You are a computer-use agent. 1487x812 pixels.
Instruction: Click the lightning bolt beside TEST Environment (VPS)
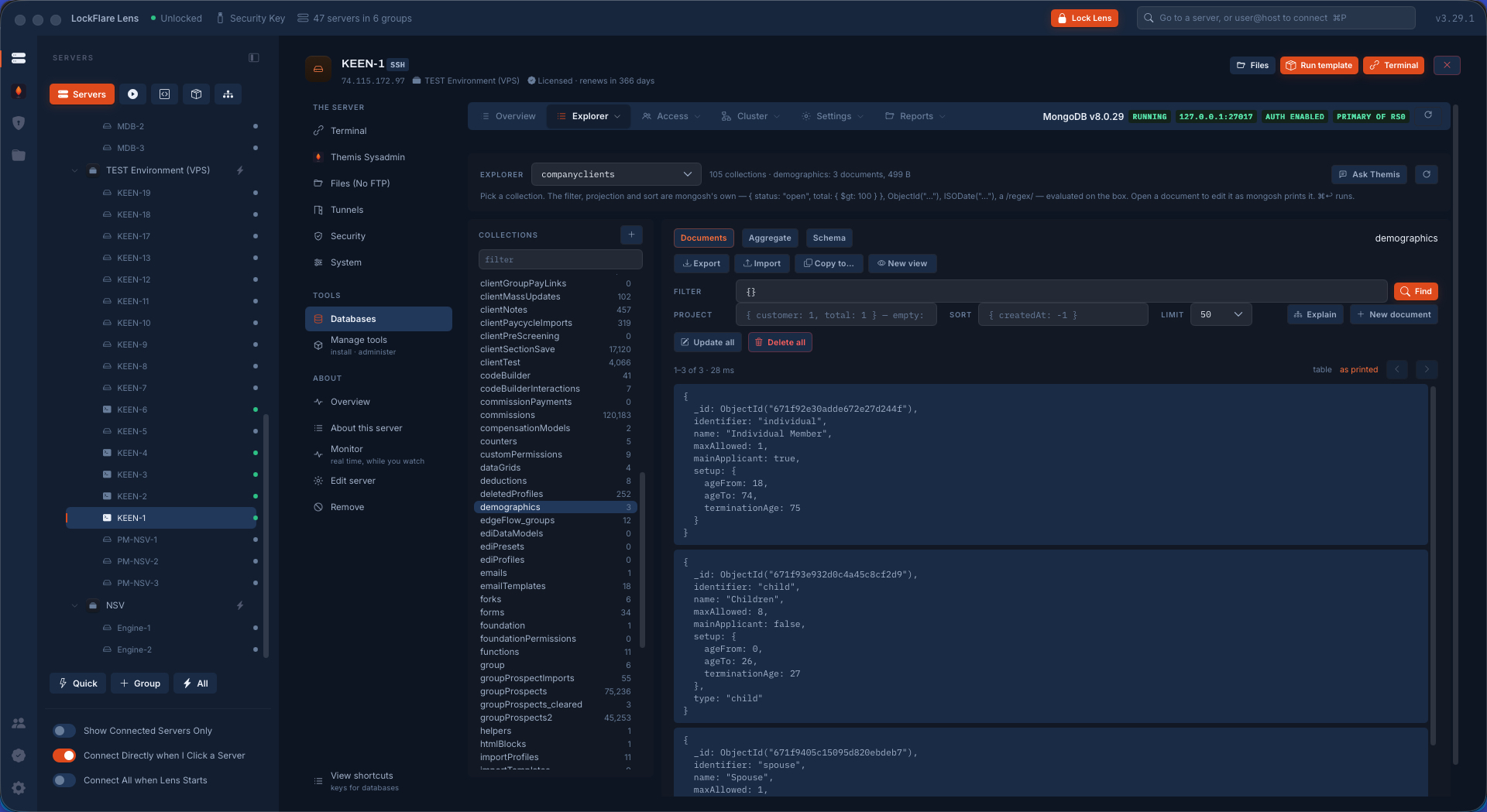(240, 170)
